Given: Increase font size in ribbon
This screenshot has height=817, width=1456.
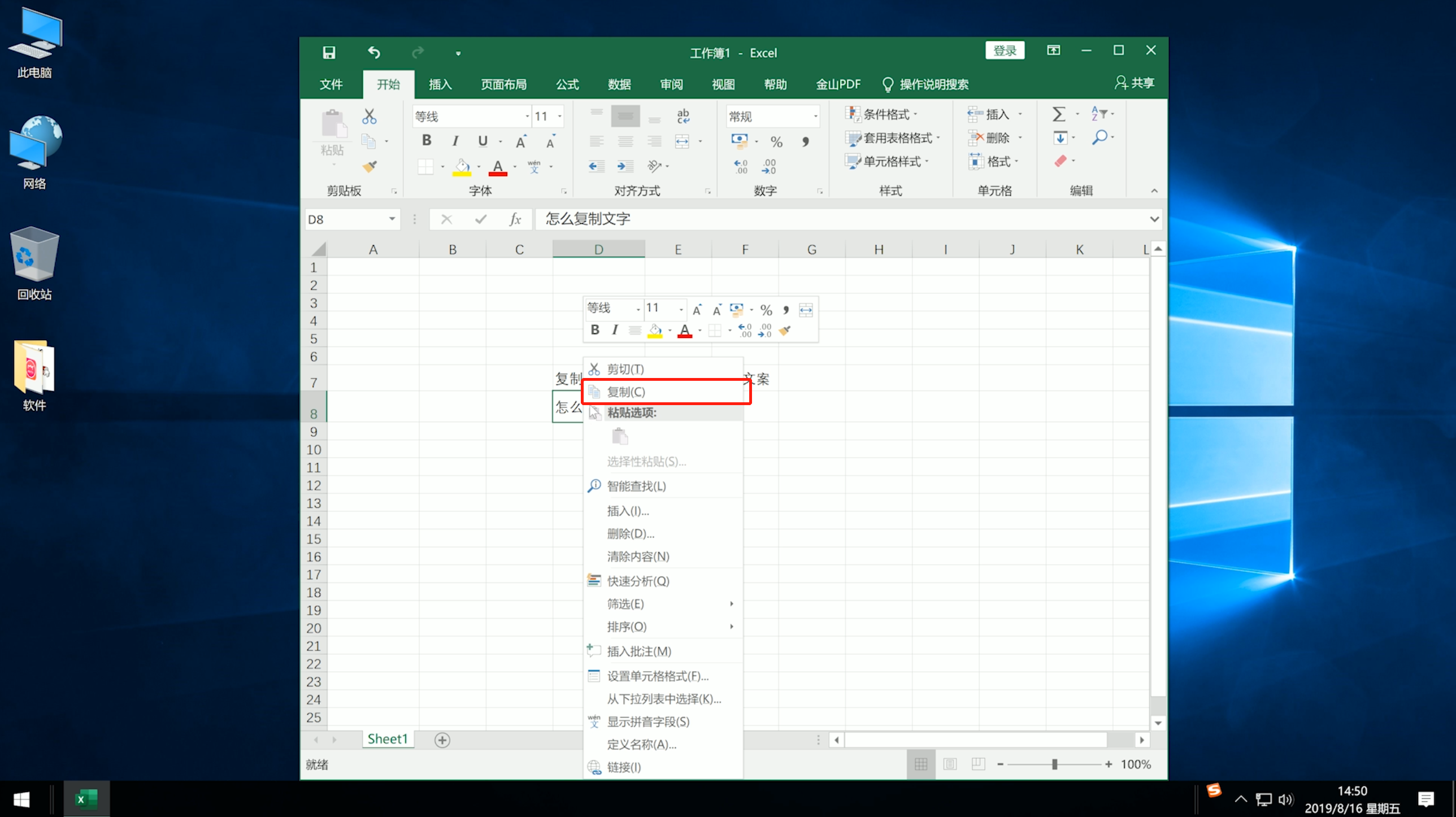Looking at the screenshot, I should point(521,141).
